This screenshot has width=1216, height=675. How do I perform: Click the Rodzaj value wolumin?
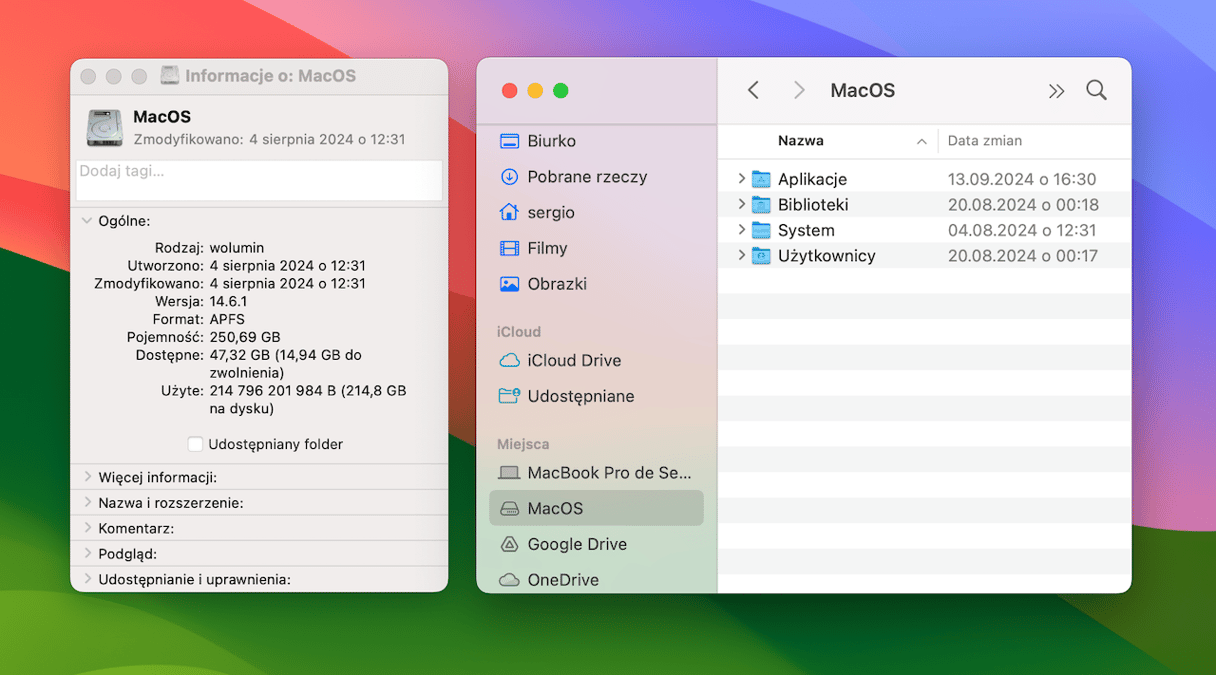click(237, 247)
